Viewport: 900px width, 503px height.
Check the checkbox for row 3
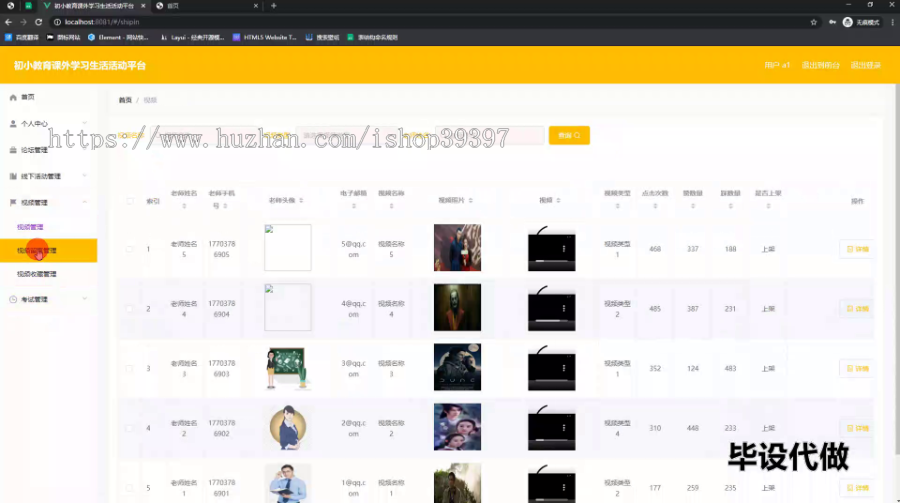click(130, 369)
